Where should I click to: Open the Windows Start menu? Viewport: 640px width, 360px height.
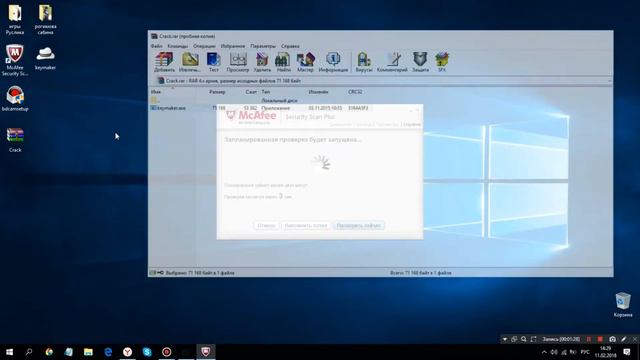[9, 352]
